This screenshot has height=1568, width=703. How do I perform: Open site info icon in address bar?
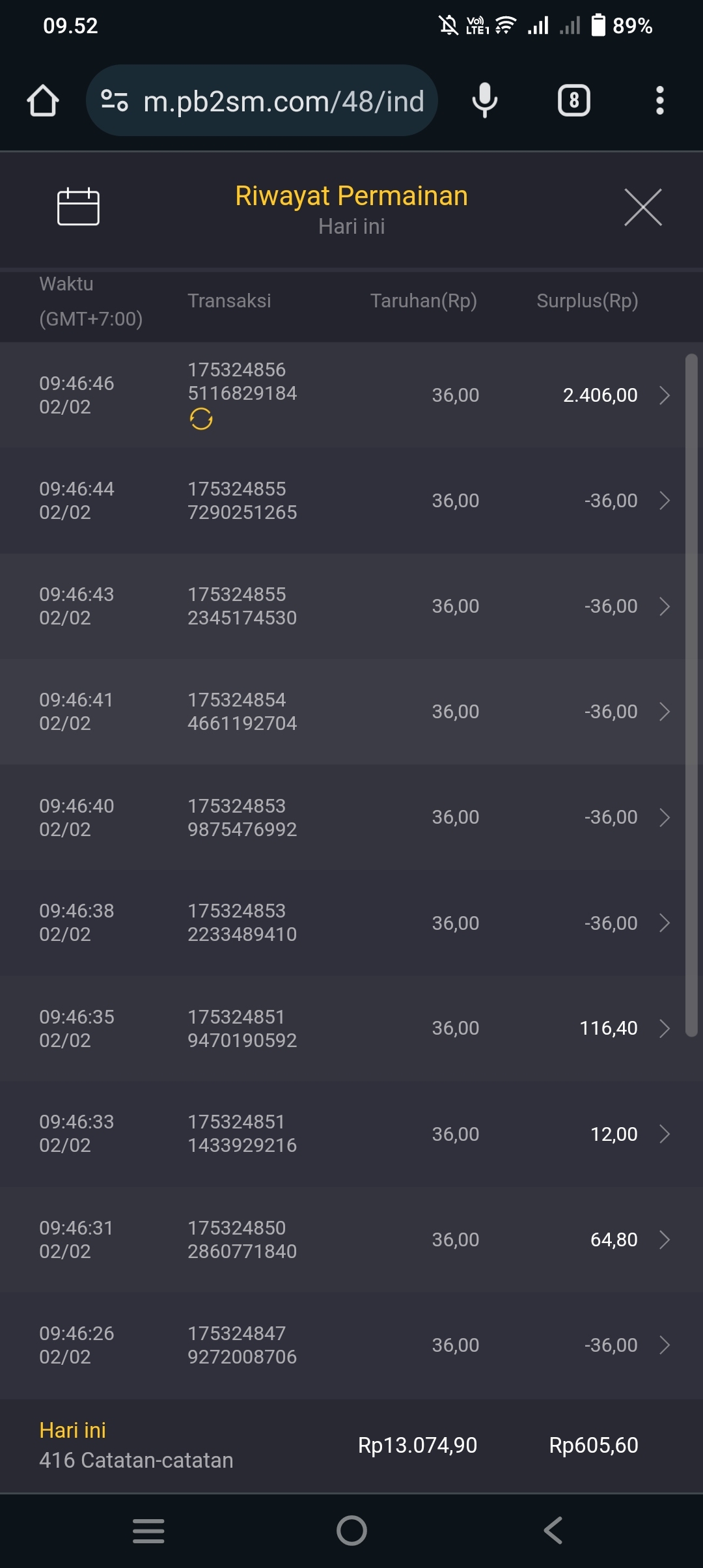click(115, 101)
